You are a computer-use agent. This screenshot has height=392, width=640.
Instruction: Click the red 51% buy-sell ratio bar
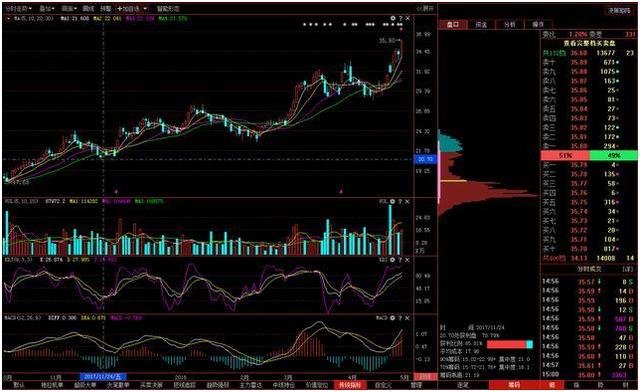(x=565, y=155)
